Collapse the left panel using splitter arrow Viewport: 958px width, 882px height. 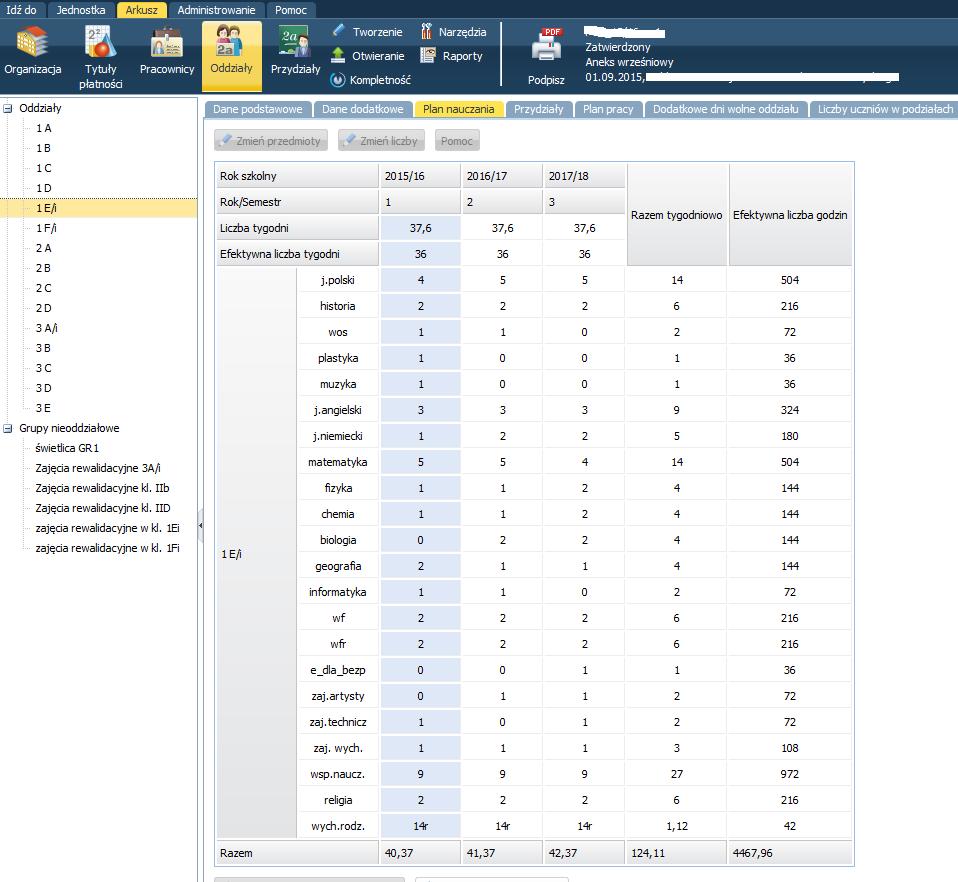[200, 525]
